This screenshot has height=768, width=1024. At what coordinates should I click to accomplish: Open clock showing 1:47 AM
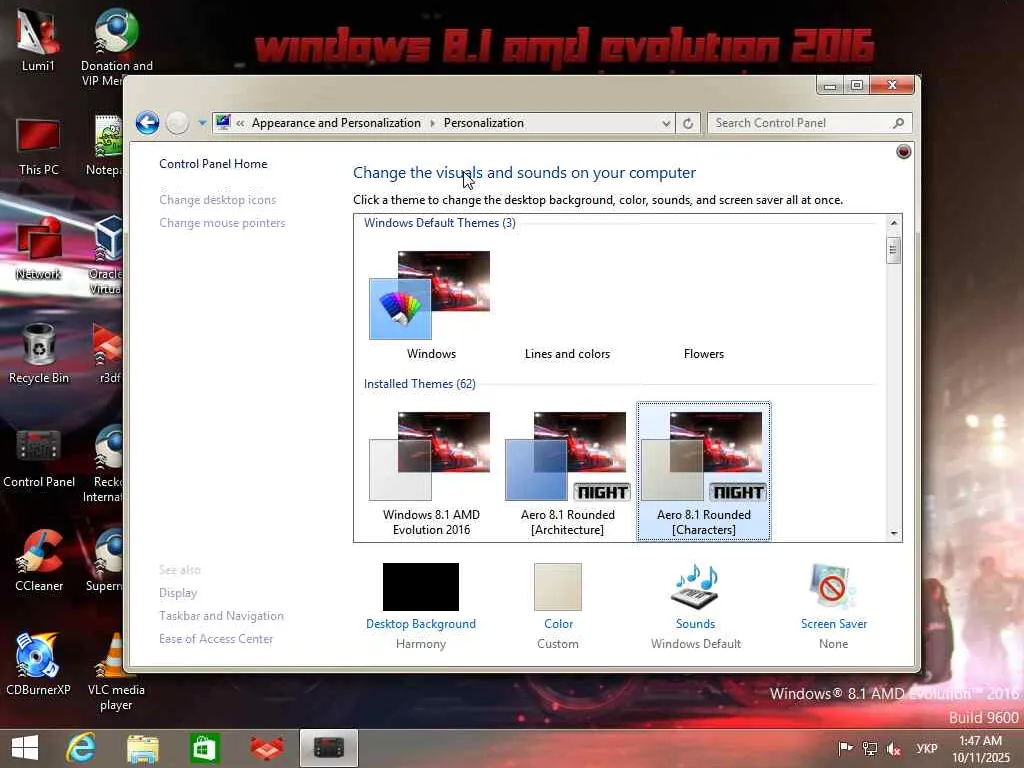coord(980,749)
